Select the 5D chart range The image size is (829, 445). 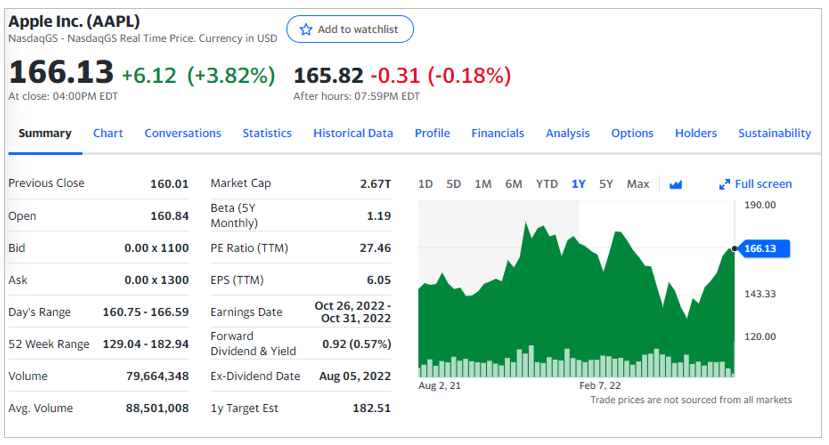[453, 184]
